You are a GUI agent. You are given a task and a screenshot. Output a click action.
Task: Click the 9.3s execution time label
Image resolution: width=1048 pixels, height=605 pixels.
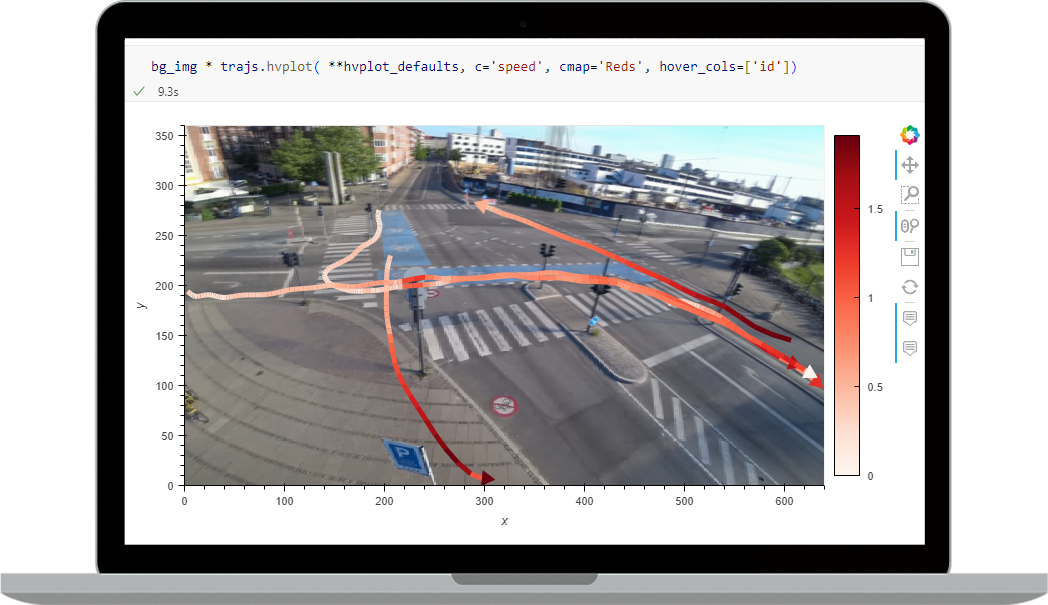168,91
